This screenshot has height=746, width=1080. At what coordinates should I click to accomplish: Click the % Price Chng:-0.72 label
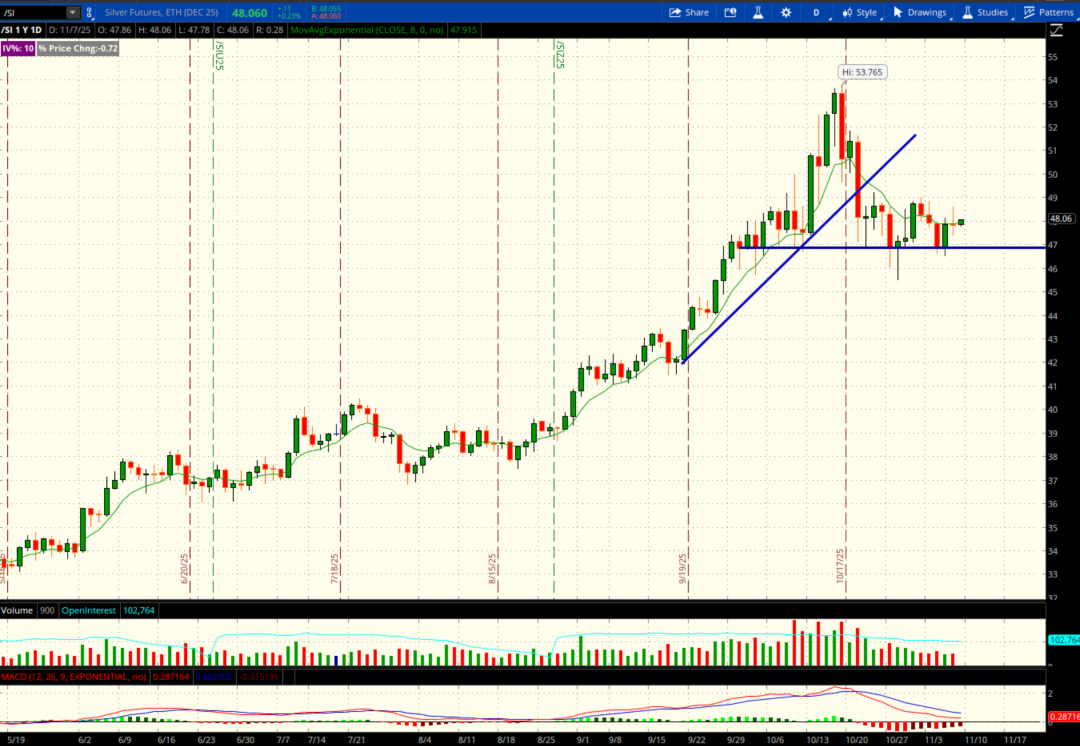click(78, 48)
